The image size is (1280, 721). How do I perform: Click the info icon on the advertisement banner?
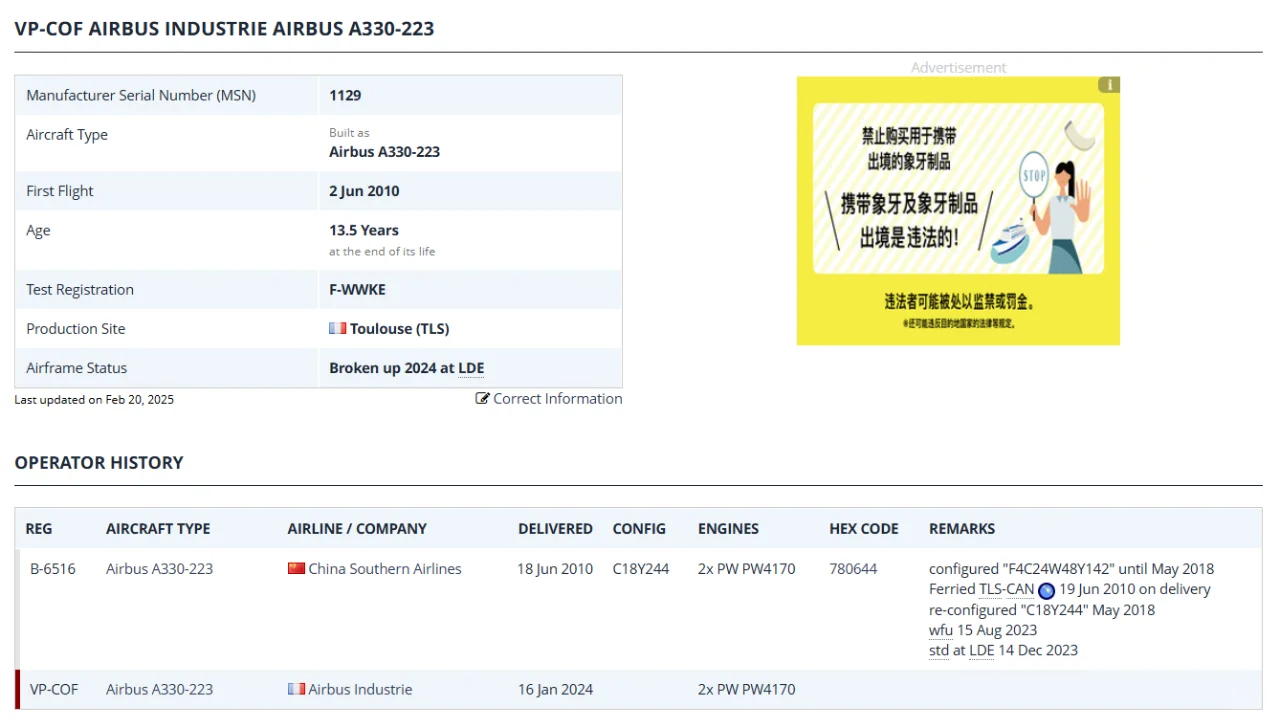tap(1108, 85)
